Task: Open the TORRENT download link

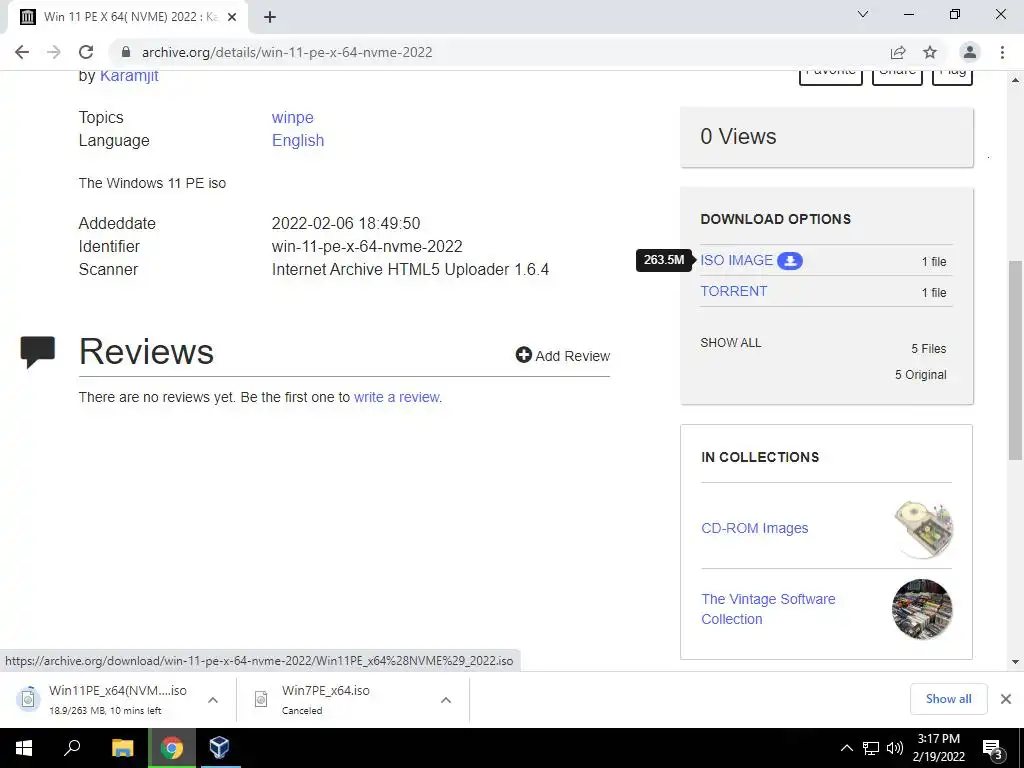Action: (x=733, y=291)
